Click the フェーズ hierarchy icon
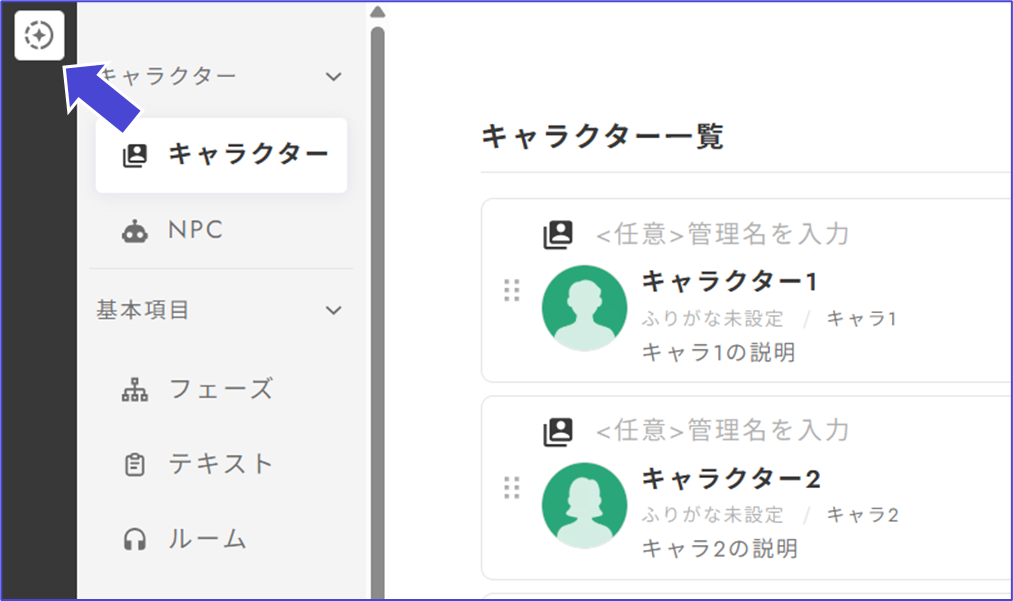Screen dimensions: 1013x601 point(134,390)
